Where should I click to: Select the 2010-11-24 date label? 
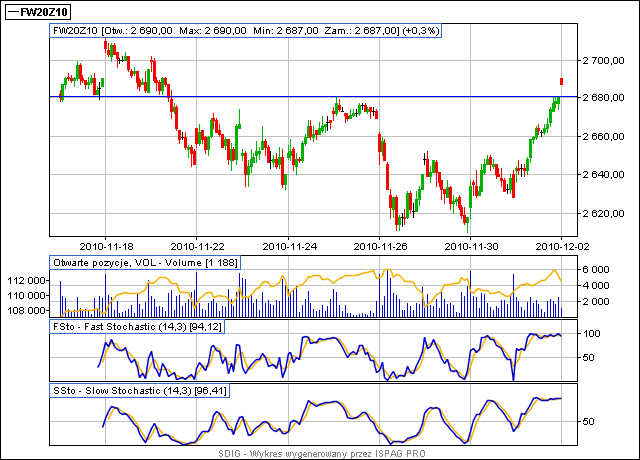(289, 247)
